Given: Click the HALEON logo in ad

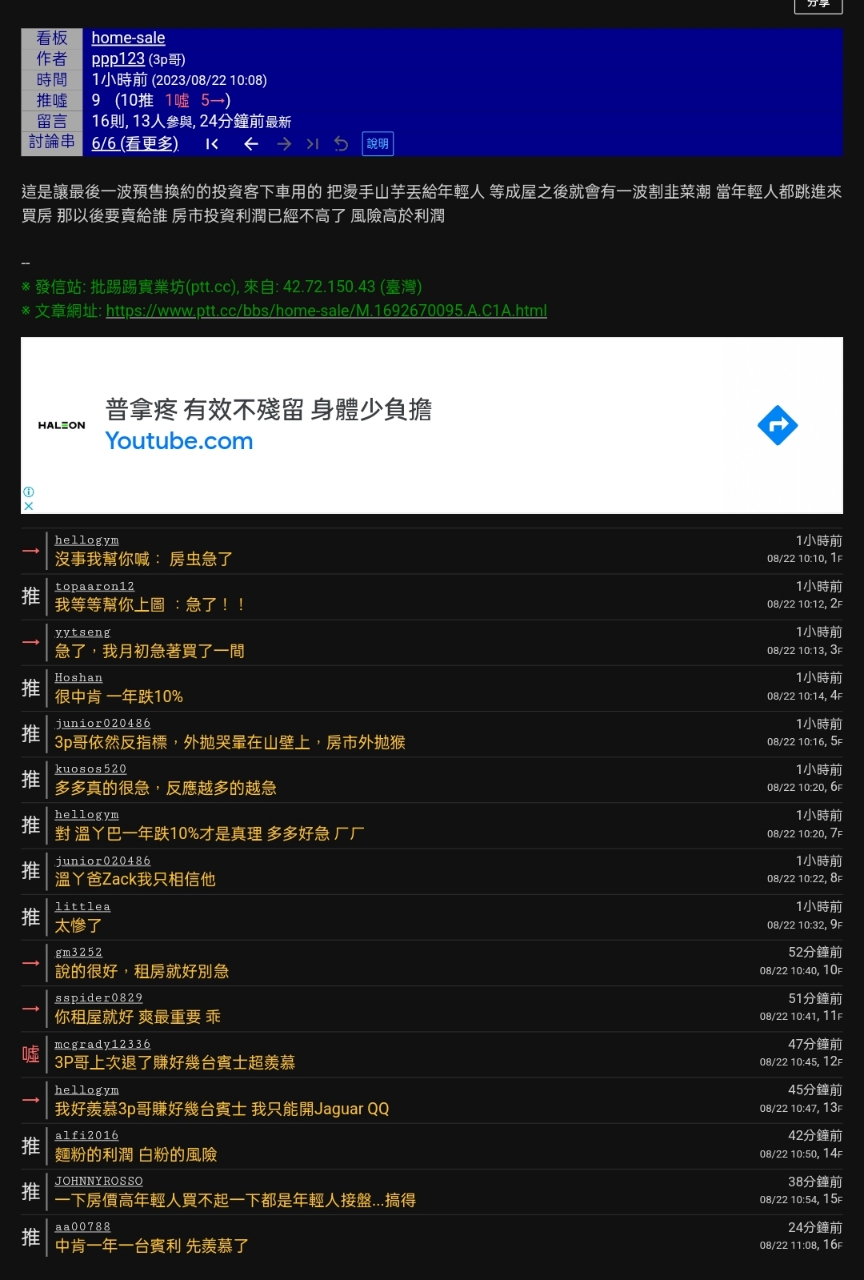Looking at the screenshot, I should pos(62,425).
